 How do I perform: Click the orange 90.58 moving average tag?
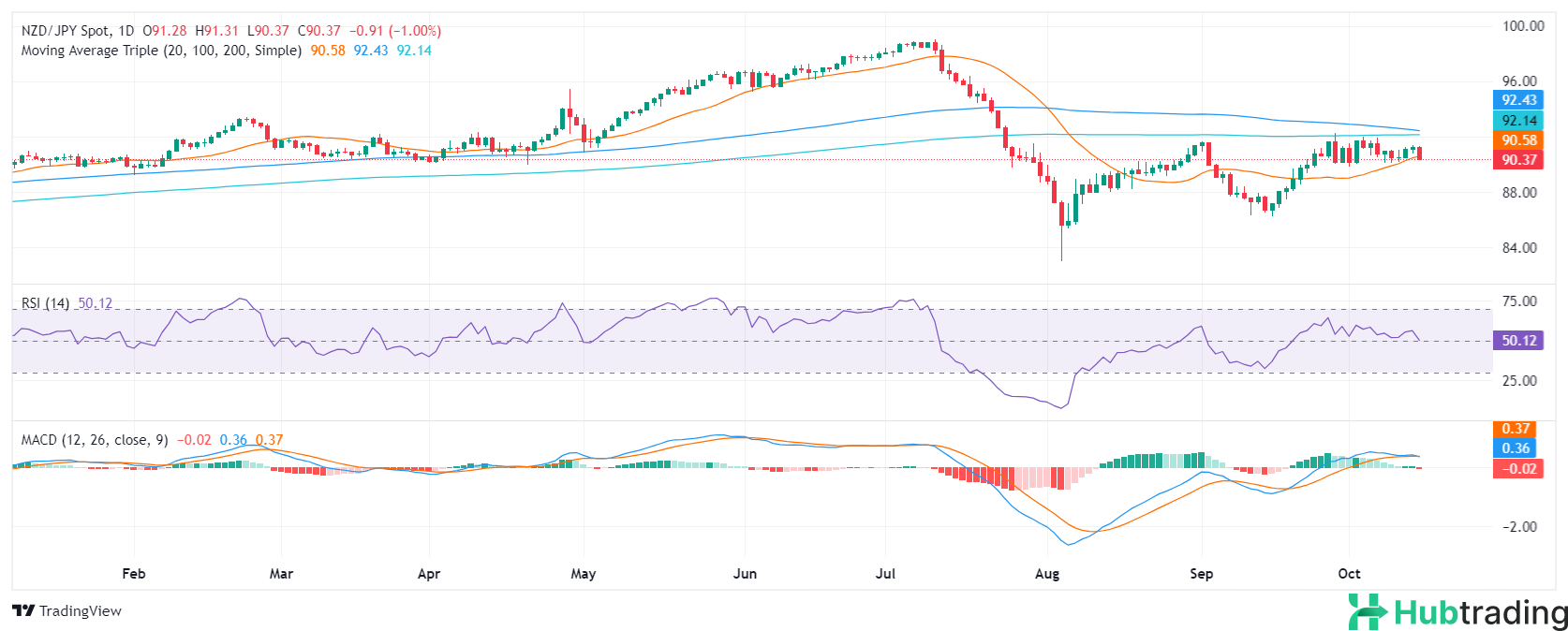pos(1518,140)
